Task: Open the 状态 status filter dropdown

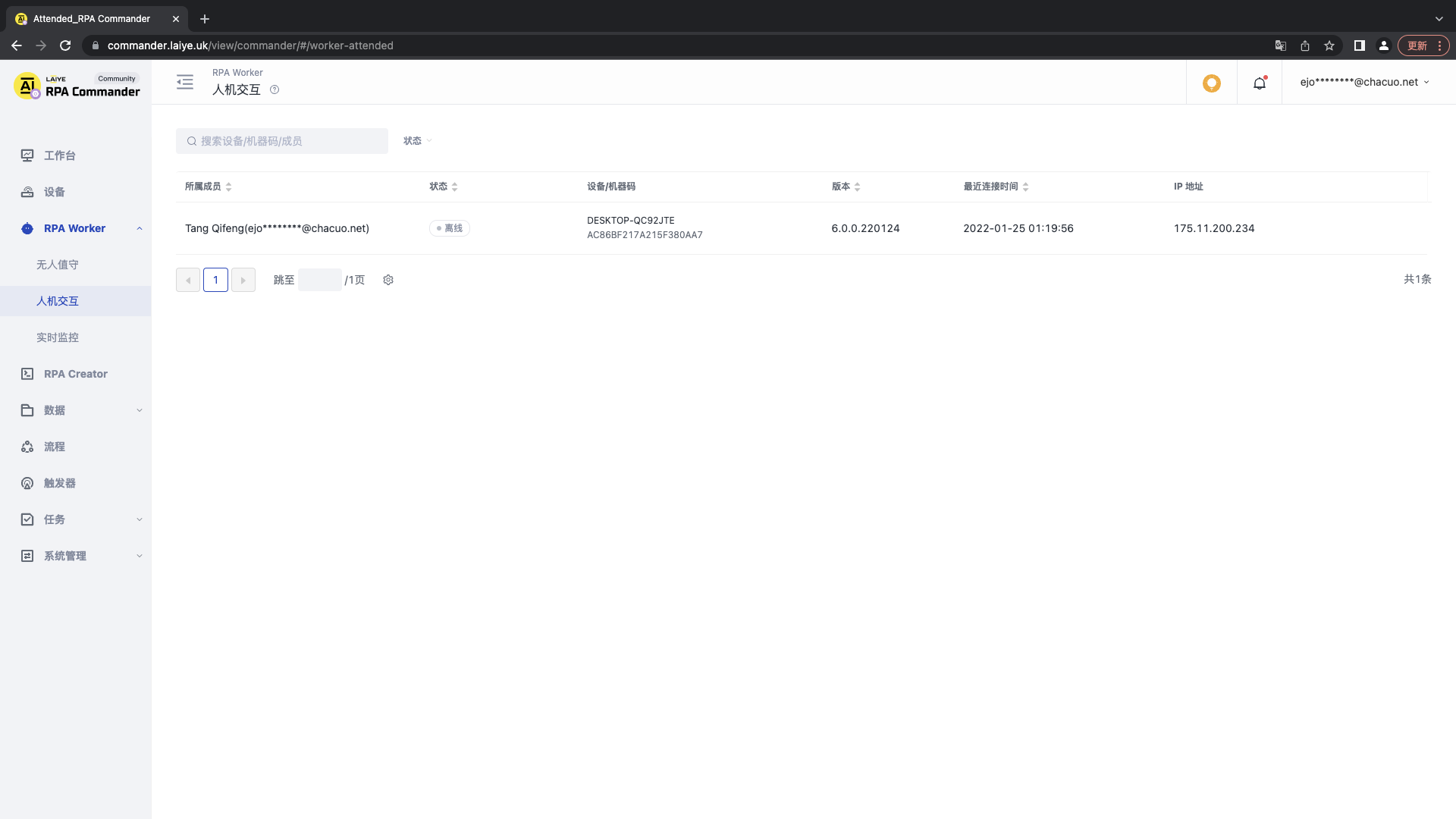Action: click(x=418, y=141)
